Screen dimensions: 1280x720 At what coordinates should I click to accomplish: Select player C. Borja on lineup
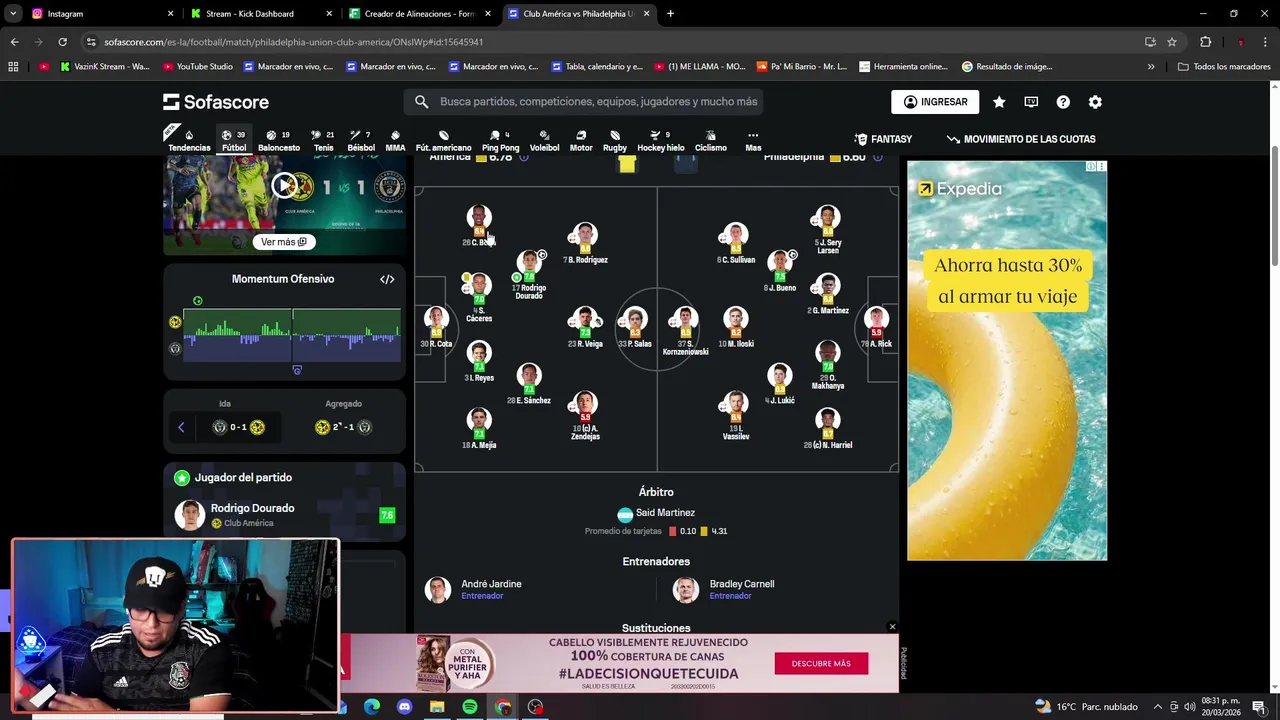[x=479, y=226]
